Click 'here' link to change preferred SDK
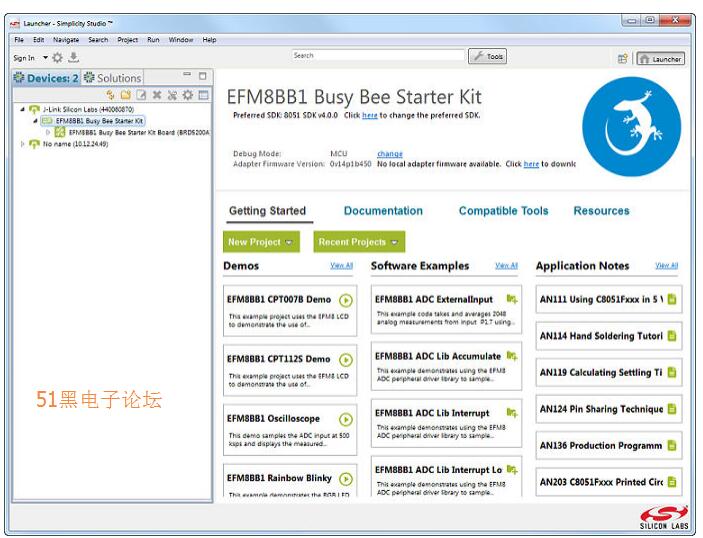The height and width of the screenshot is (538, 703). tap(369, 115)
